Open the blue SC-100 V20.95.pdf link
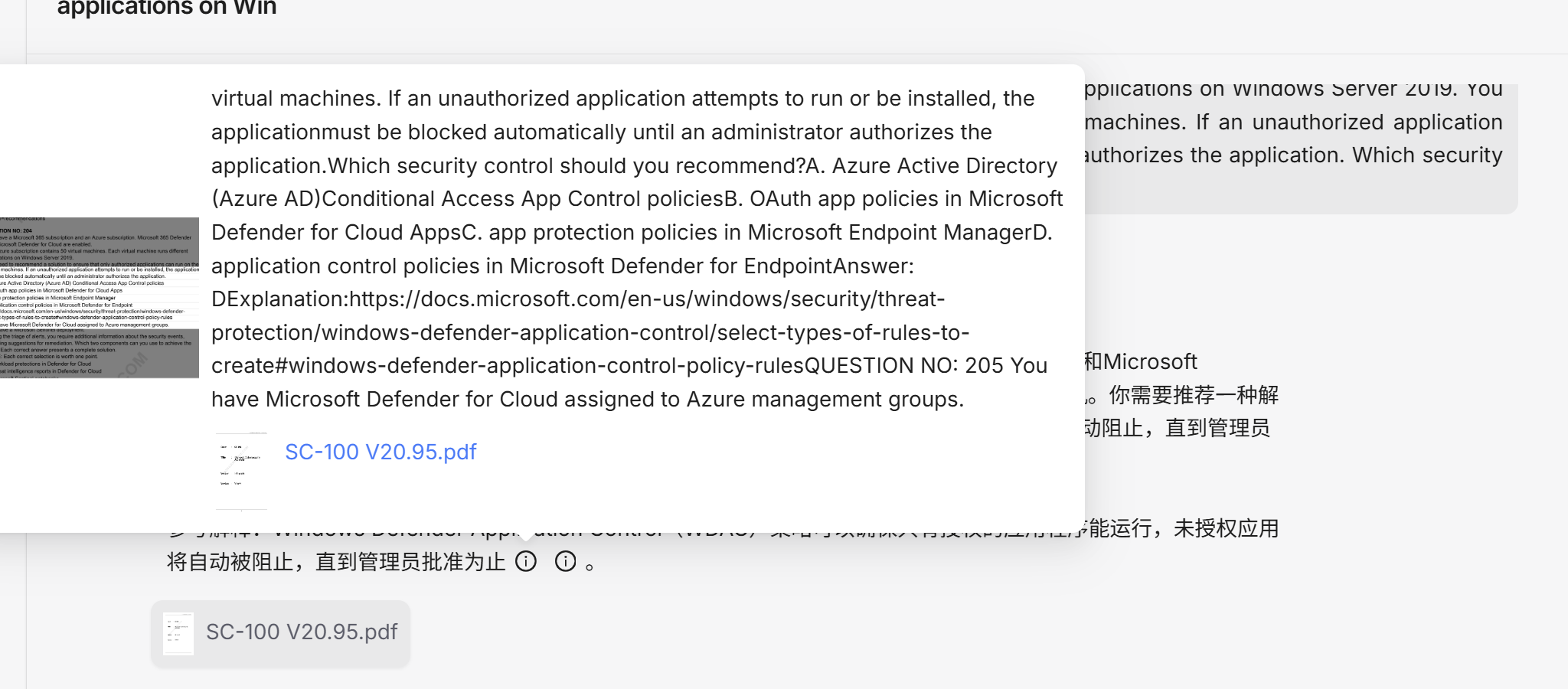1568x689 pixels. (381, 452)
